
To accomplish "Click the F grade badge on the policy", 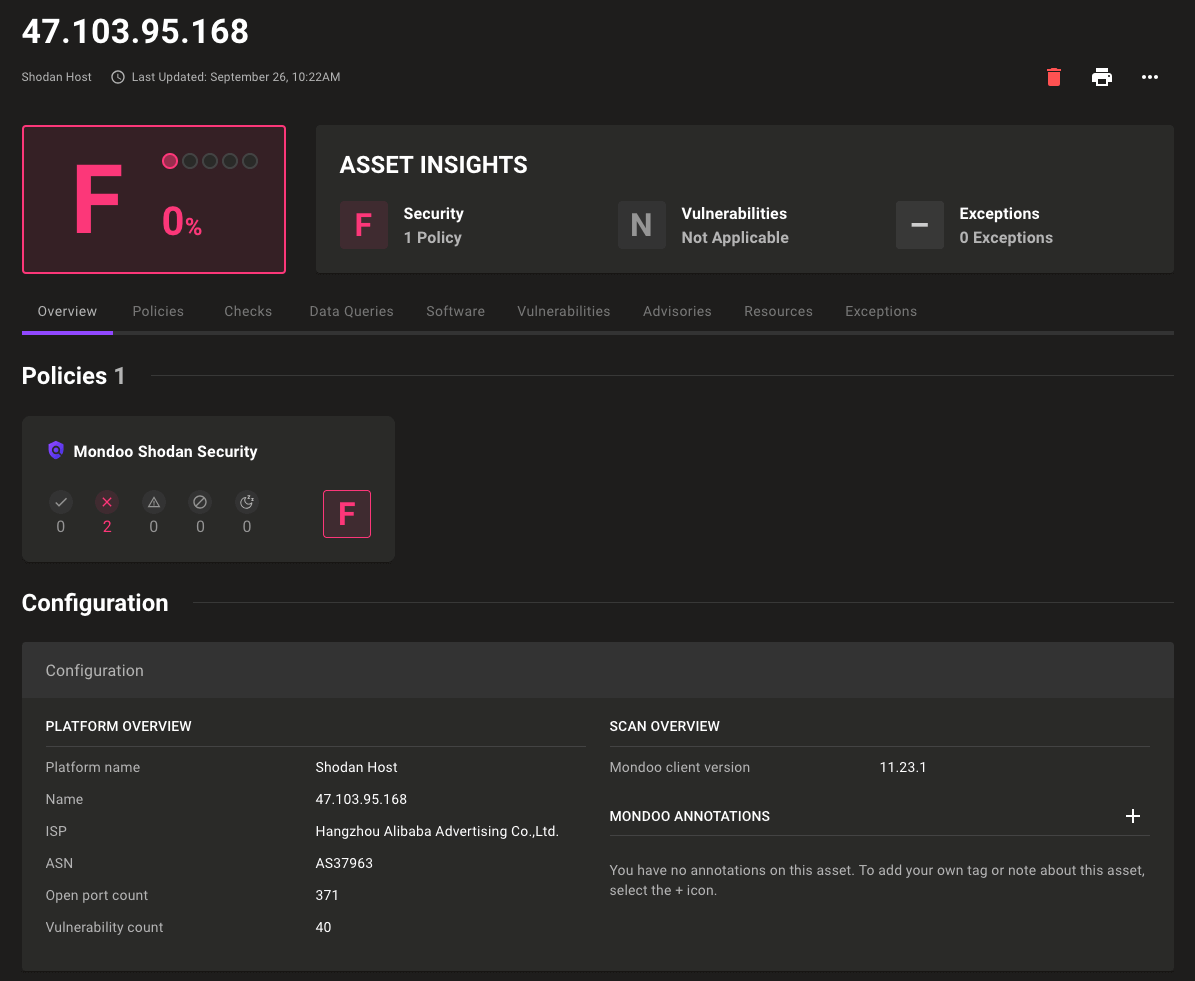I will pos(347,513).
